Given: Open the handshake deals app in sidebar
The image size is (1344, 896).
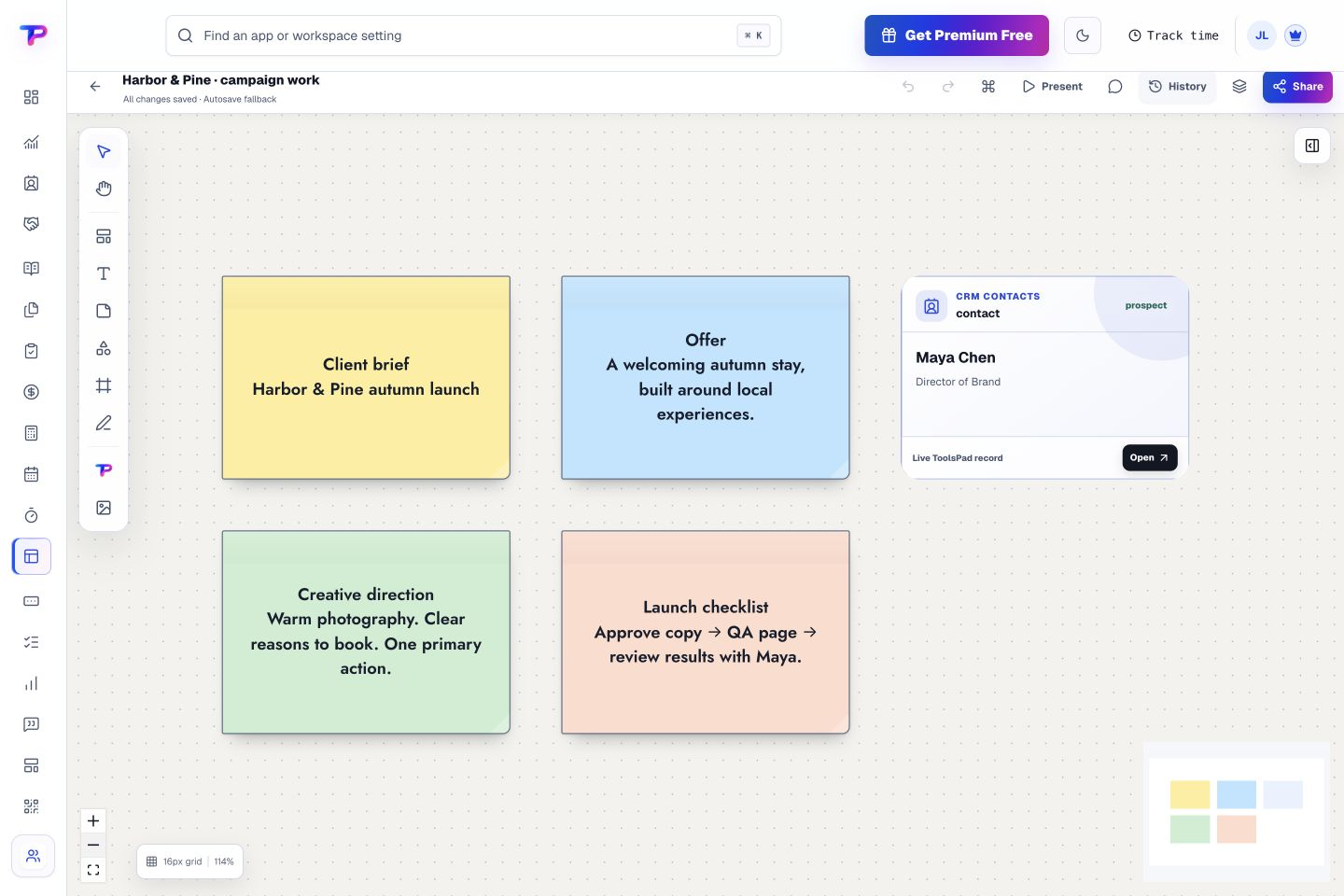Looking at the screenshot, I should pyautogui.click(x=31, y=224).
